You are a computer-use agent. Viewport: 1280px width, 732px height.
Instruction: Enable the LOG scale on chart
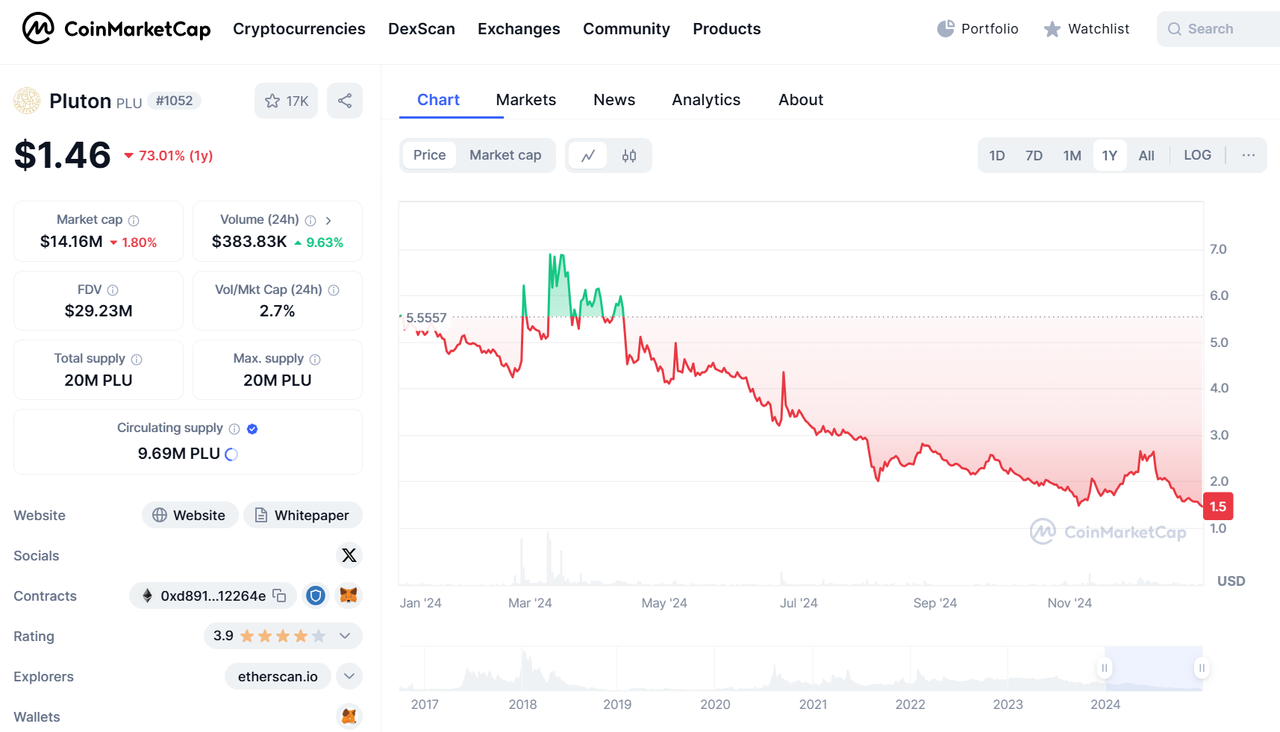pyautogui.click(x=1197, y=155)
